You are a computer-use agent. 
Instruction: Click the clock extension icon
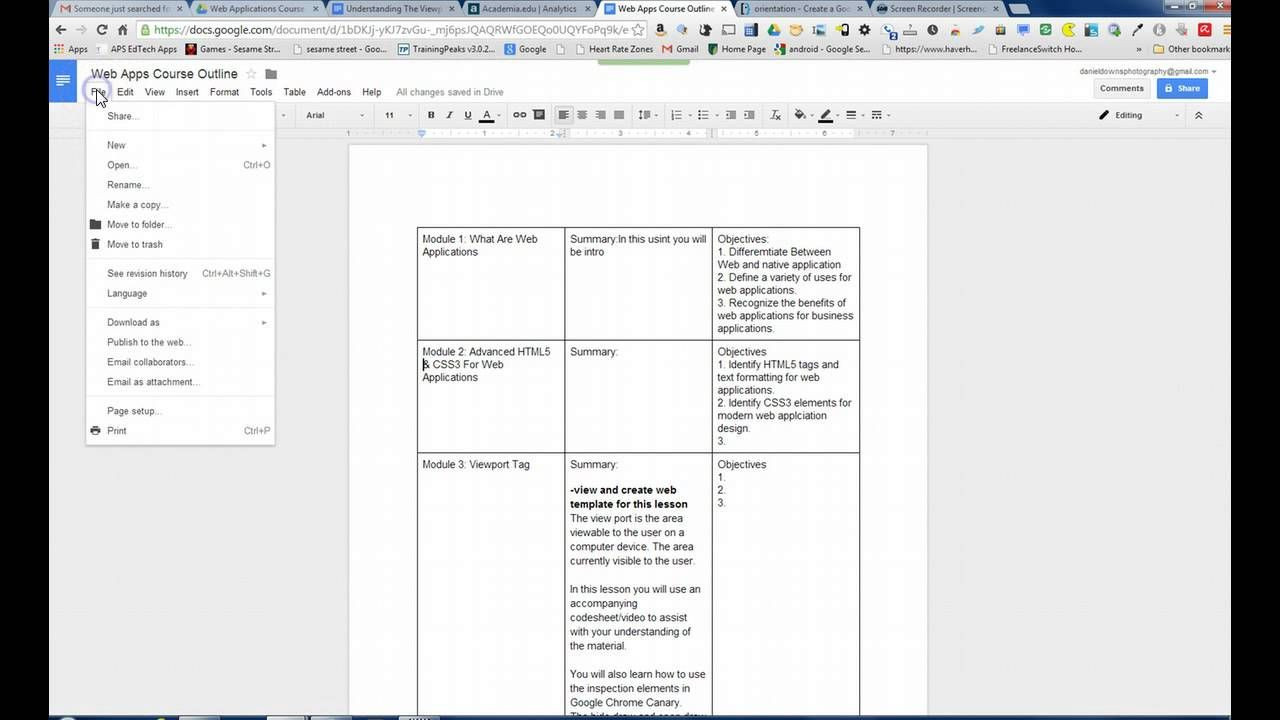[x=932, y=29]
